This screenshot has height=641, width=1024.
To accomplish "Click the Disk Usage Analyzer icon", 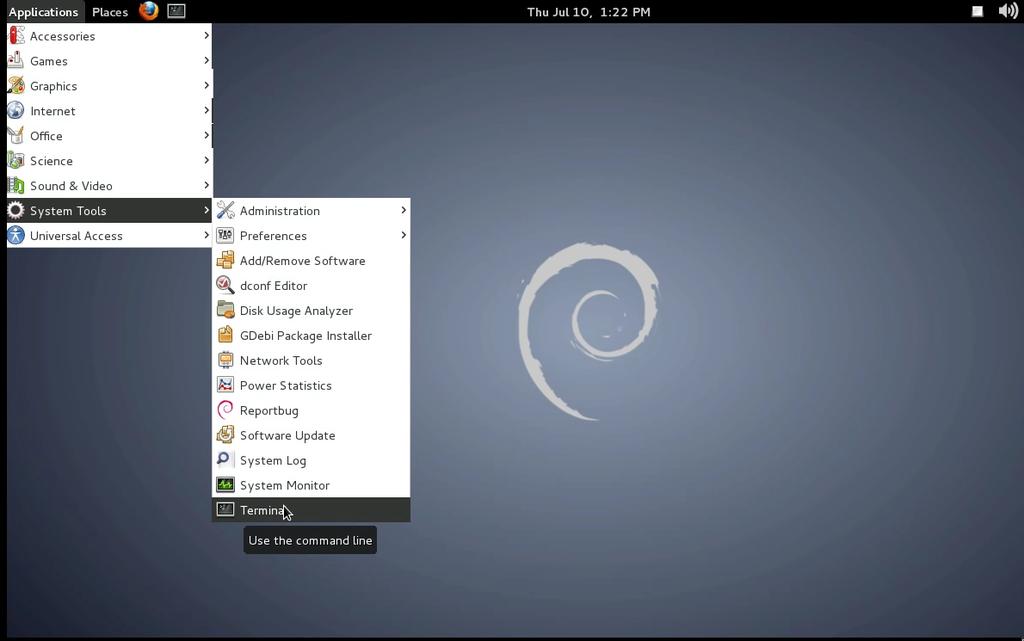I will pyautogui.click(x=225, y=310).
